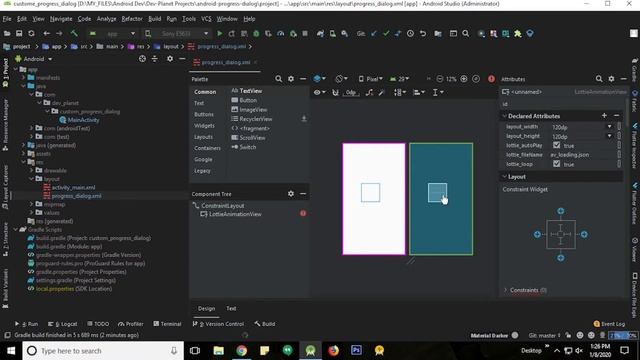Toggle the lottie_autoPlay checkbox

556,145
